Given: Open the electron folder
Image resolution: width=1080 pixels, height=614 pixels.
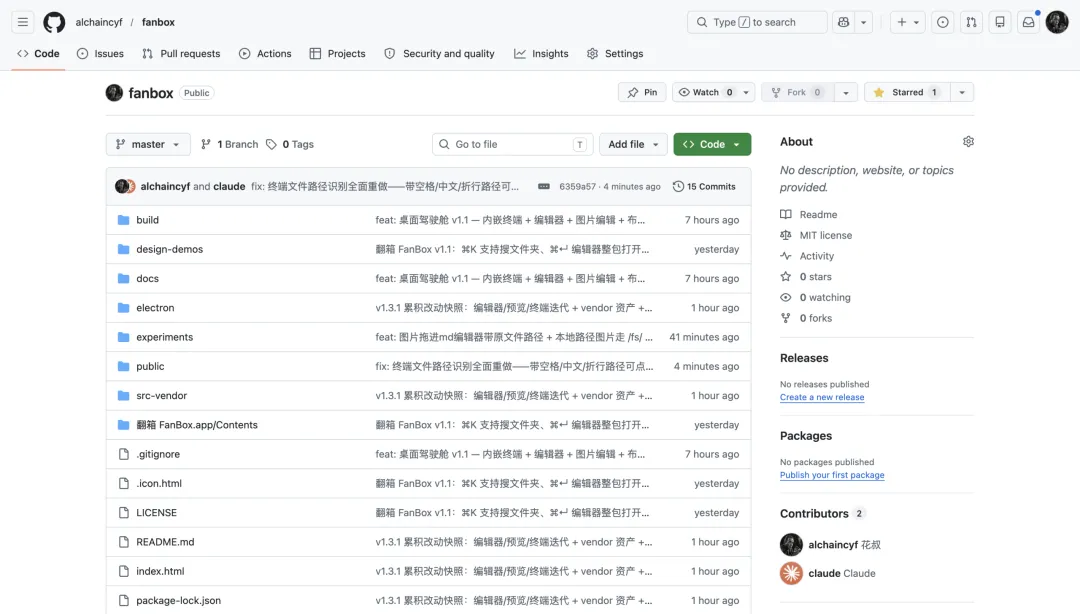Looking at the screenshot, I should click(155, 307).
